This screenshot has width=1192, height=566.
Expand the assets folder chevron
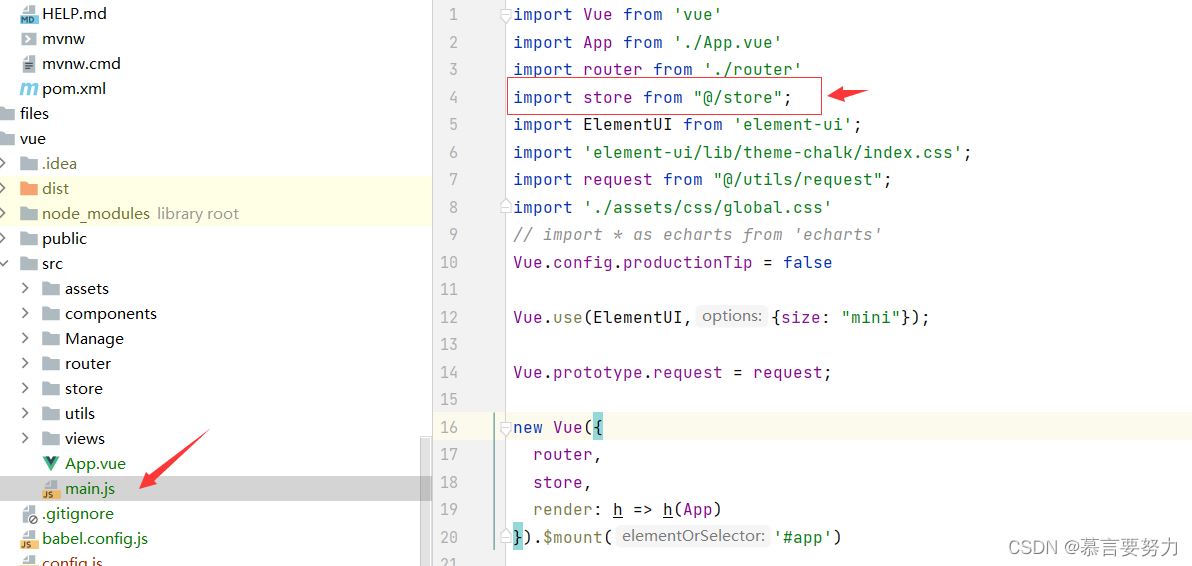click(x=25, y=289)
